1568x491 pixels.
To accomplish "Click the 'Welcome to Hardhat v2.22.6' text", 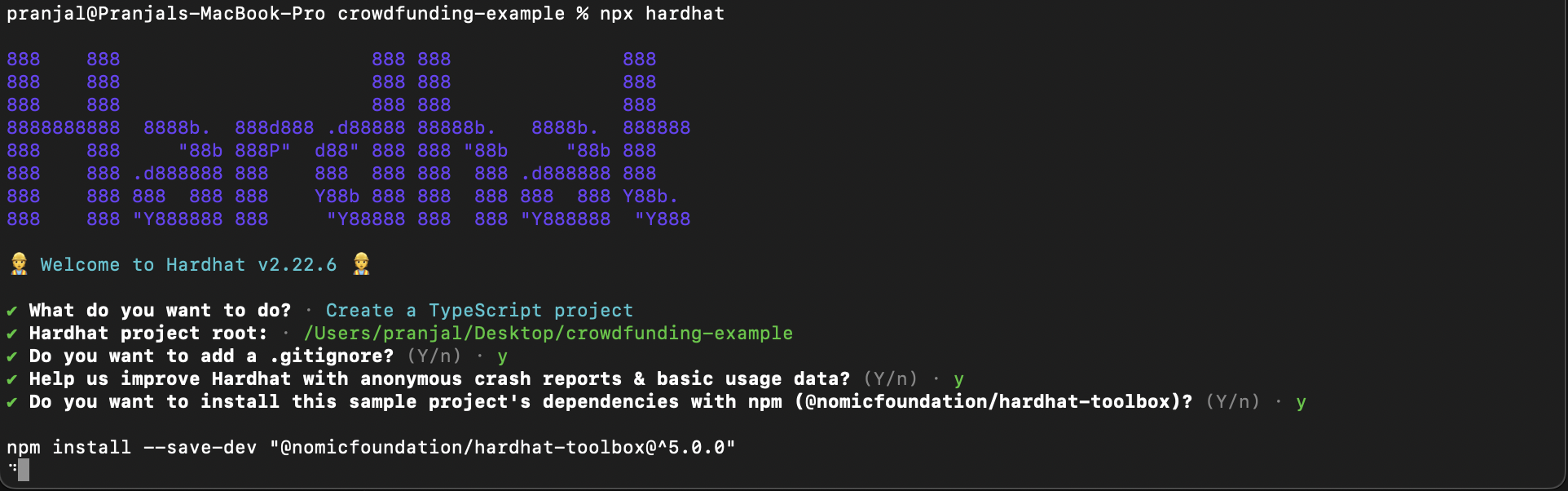I will coord(188,264).
